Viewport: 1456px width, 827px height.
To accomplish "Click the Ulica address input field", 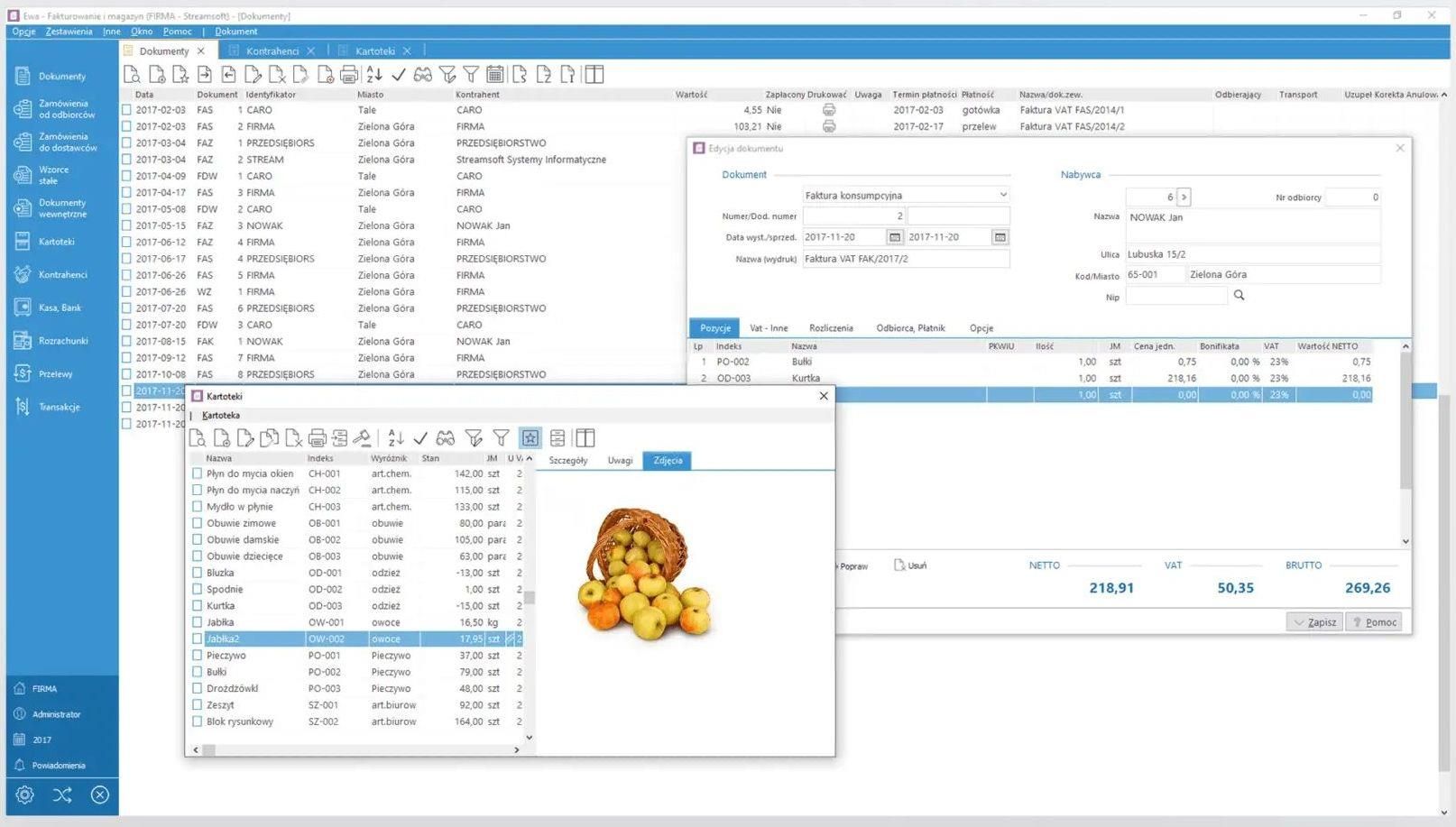I will (1251, 254).
